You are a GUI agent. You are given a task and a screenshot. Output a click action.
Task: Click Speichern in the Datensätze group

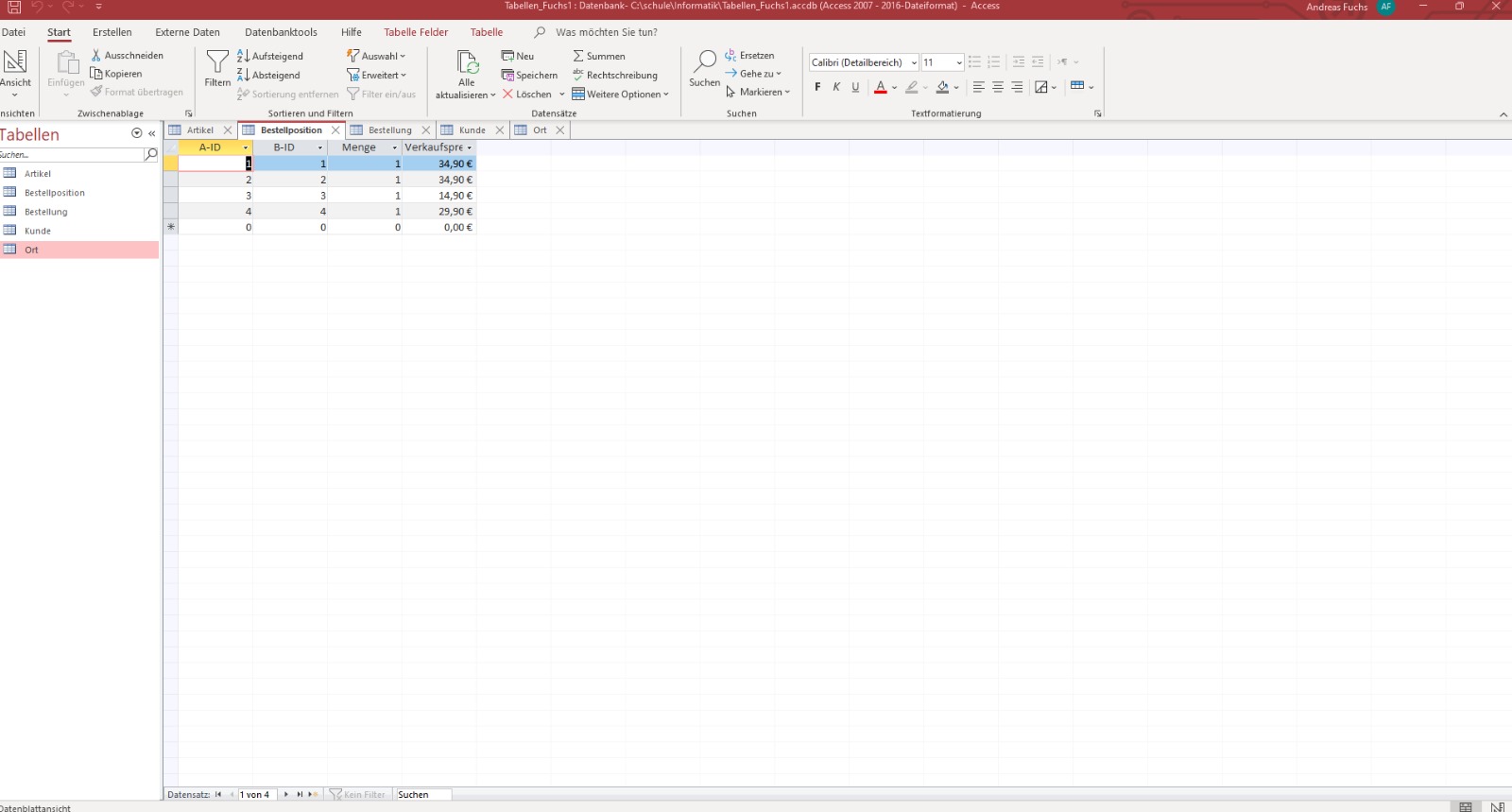coord(529,75)
